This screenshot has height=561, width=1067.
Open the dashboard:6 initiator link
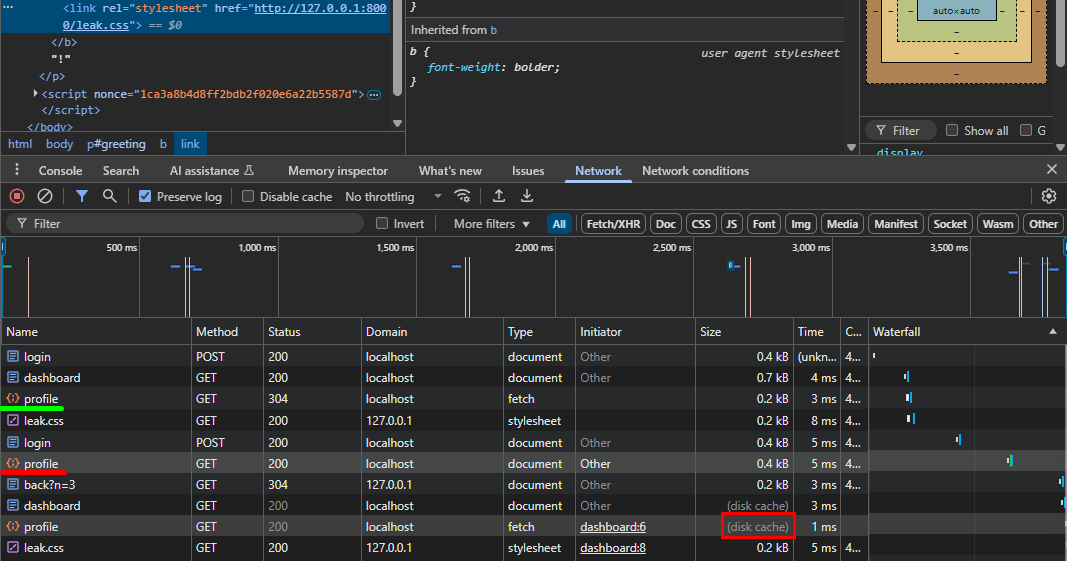pos(612,527)
